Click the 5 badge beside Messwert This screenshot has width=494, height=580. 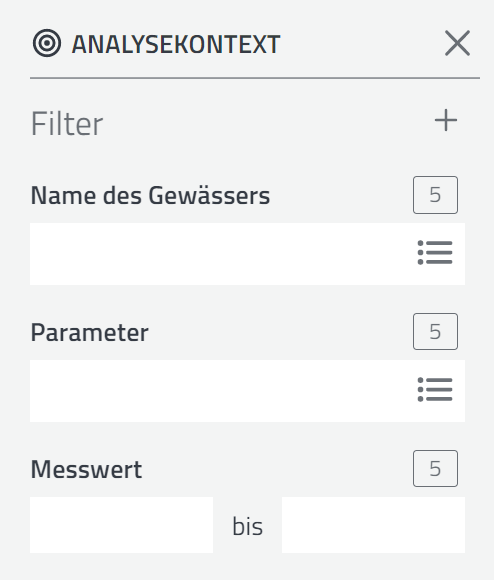click(x=435, y=468)
